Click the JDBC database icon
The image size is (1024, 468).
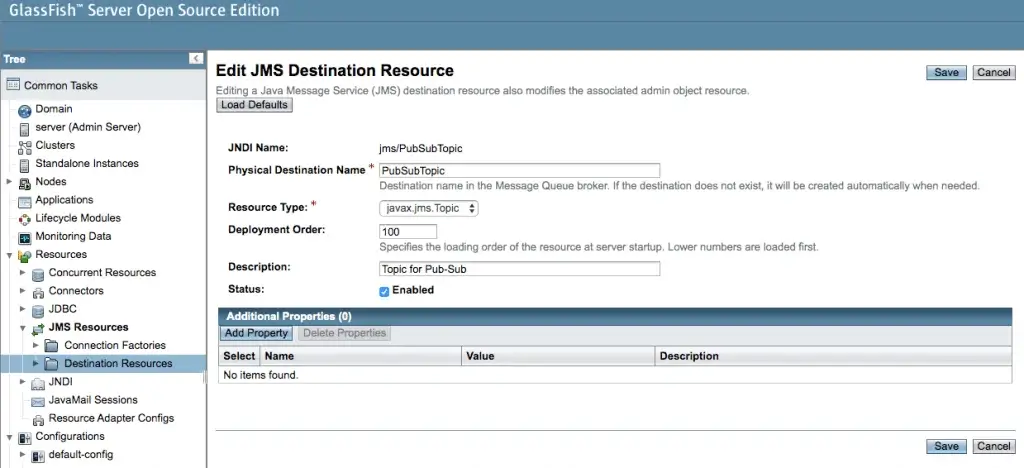[x=38, y=310]
